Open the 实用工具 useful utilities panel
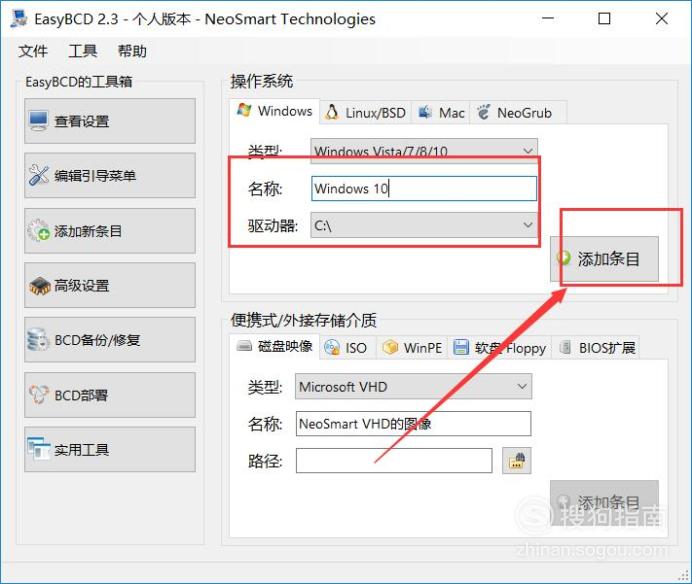Screen dimensions: 692x584 tap(110, 449)
